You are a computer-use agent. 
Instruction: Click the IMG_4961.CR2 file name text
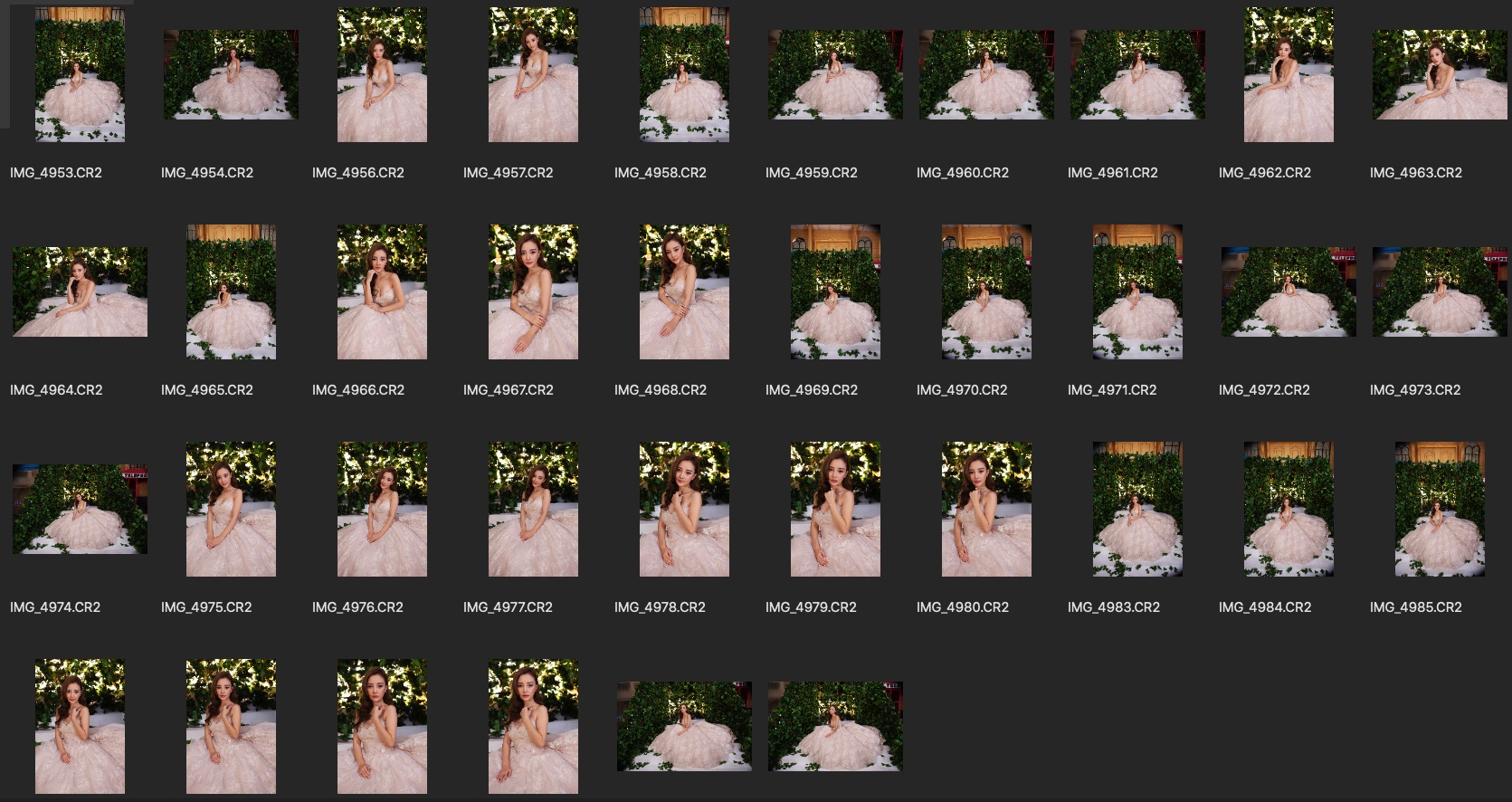1112,173
